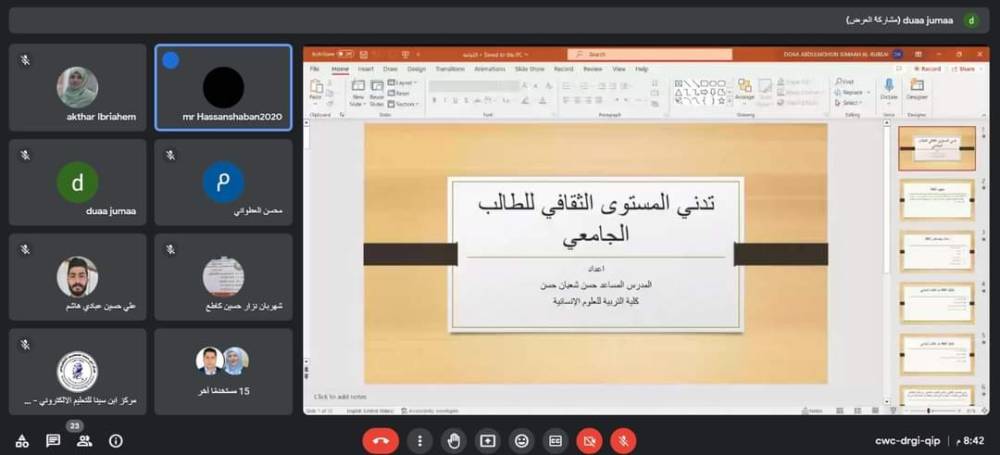Open the emoji reactions button
The image size is (1000, 455).
click(521, 440)
